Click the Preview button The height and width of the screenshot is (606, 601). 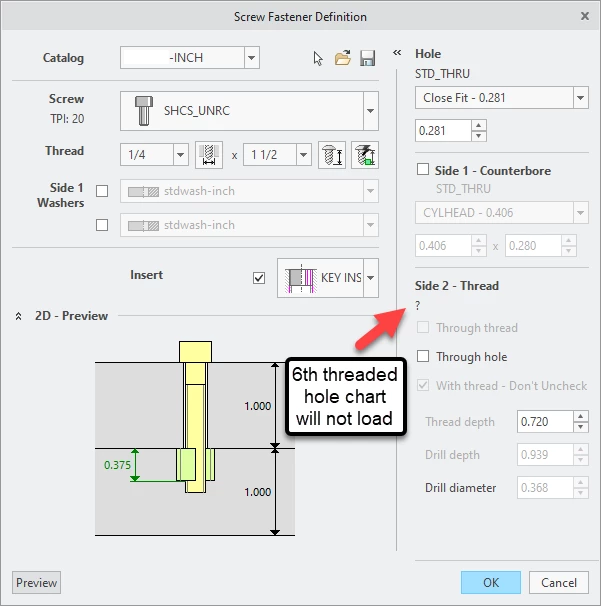[37, 582]
